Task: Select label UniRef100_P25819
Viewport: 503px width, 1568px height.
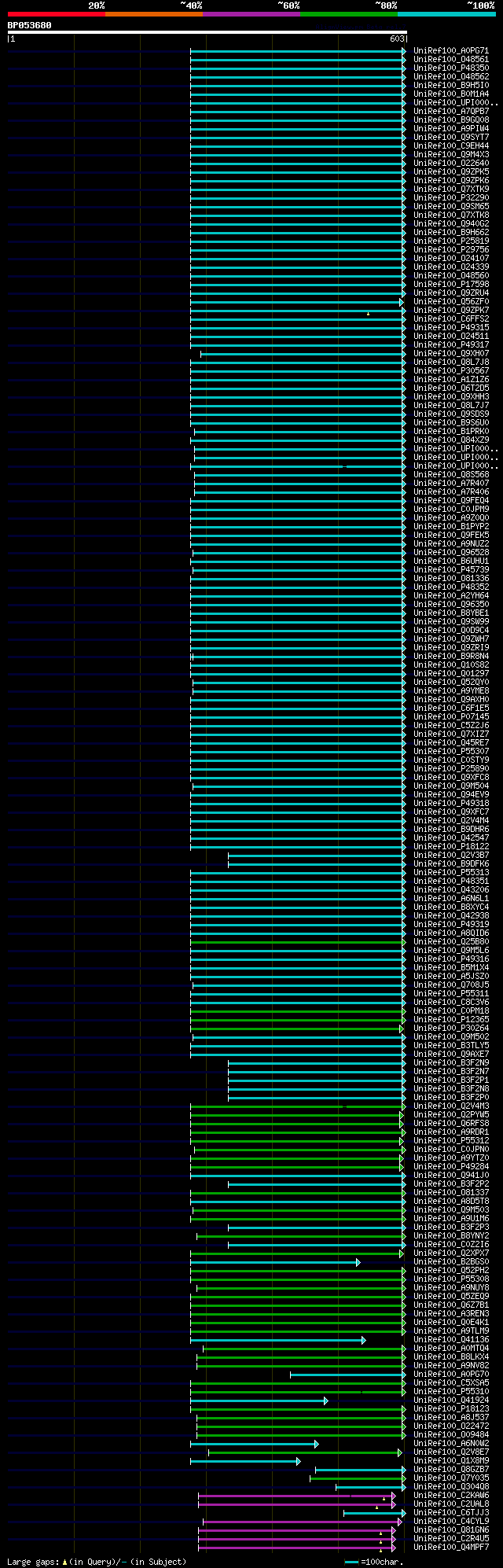Action: click(451, 241)
